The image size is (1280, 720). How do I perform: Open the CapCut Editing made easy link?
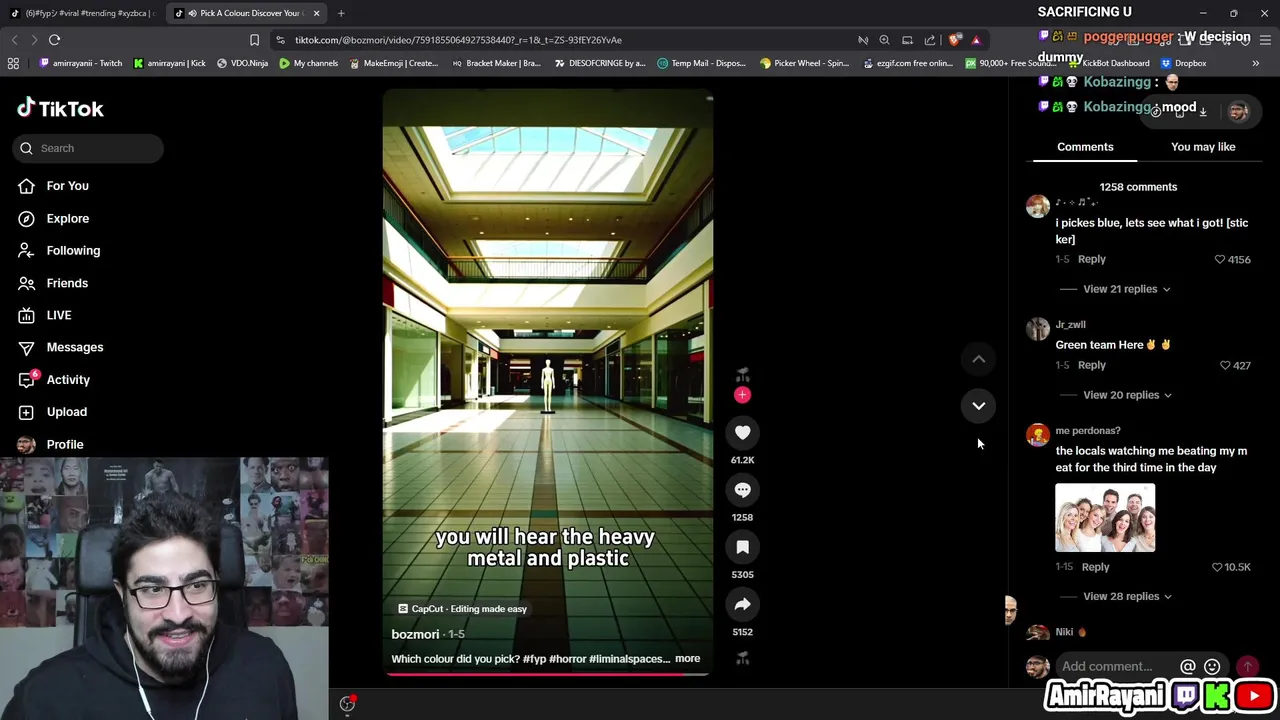(x=462, y=609)
